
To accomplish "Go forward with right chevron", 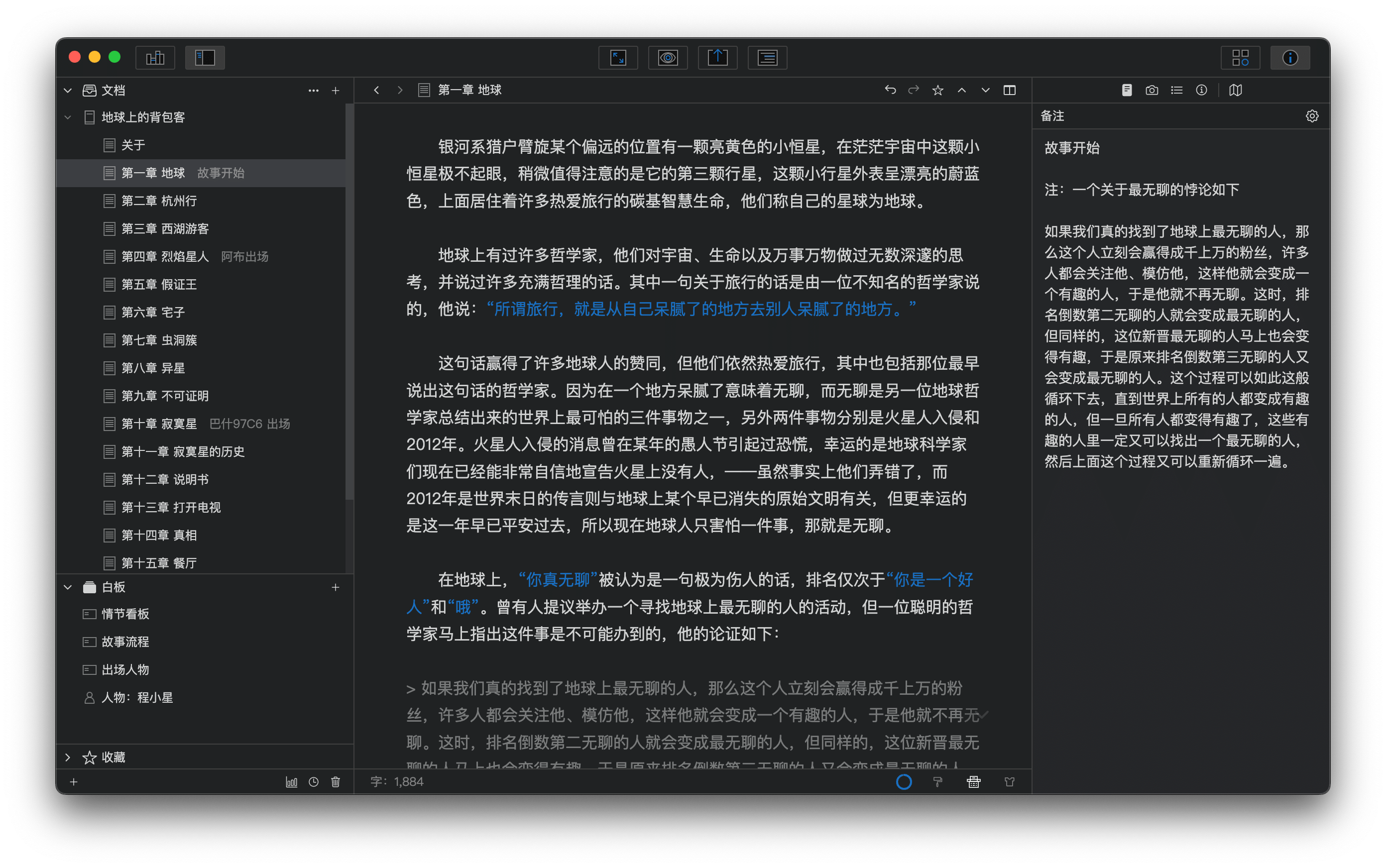I will pyautogui.click(x=400, y=90).
